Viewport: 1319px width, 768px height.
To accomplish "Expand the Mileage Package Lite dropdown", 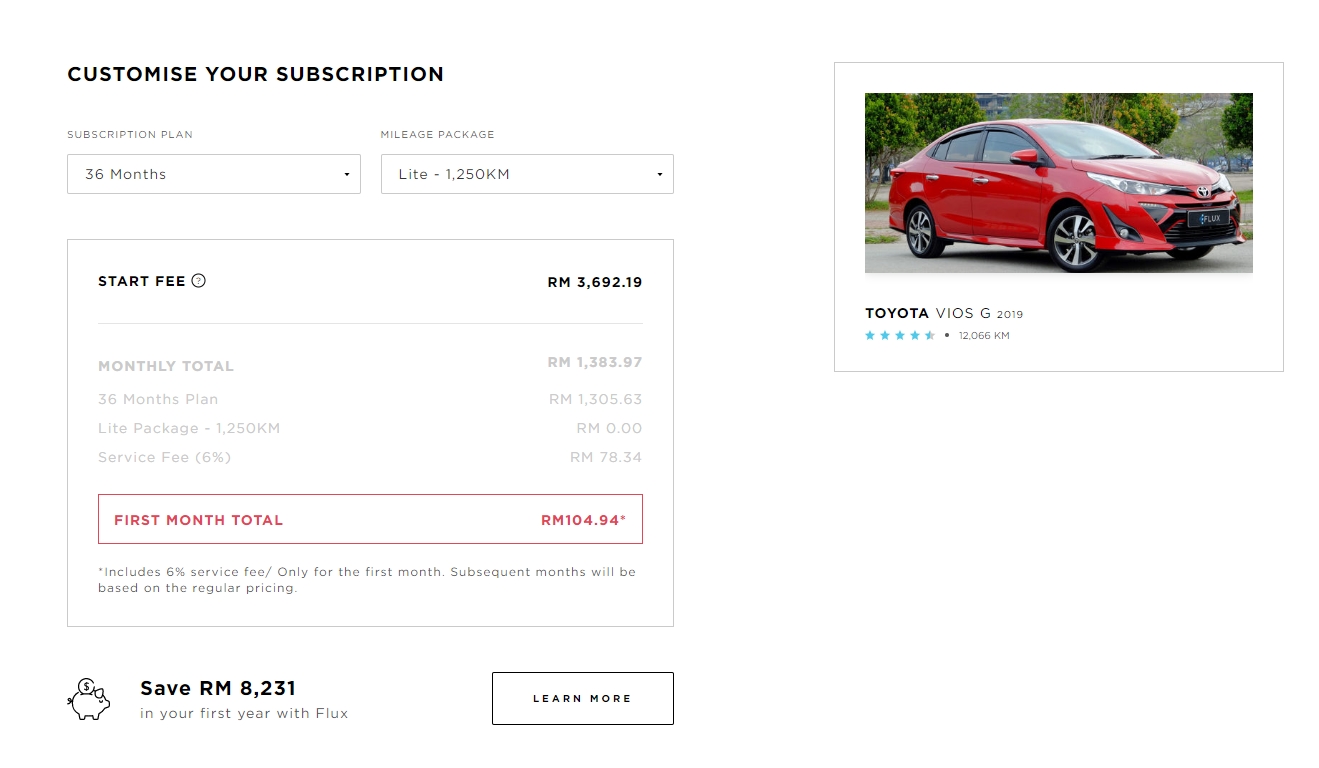I will pyautogui.click(x=526, y=174).
